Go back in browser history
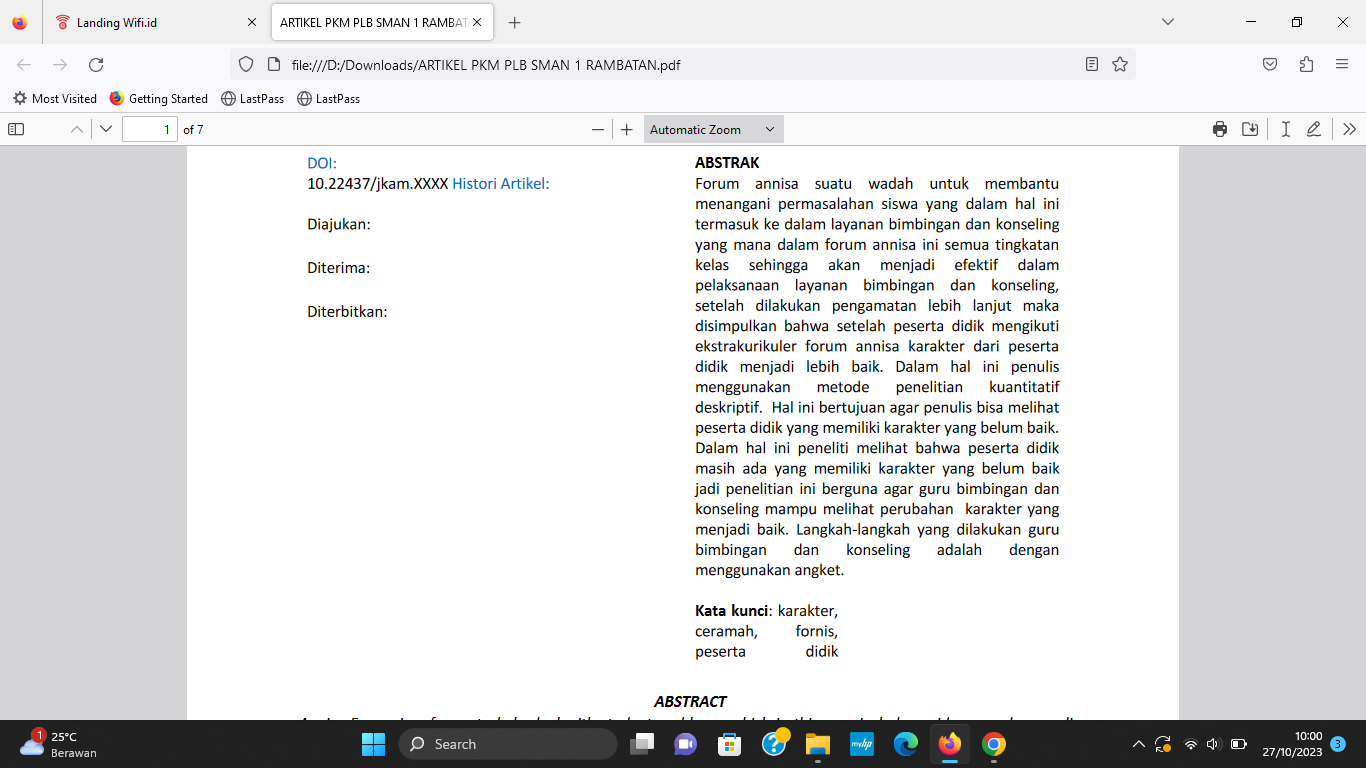Image resolution: width=1366 pixels, height=768 pixels. tap(24, 64)
